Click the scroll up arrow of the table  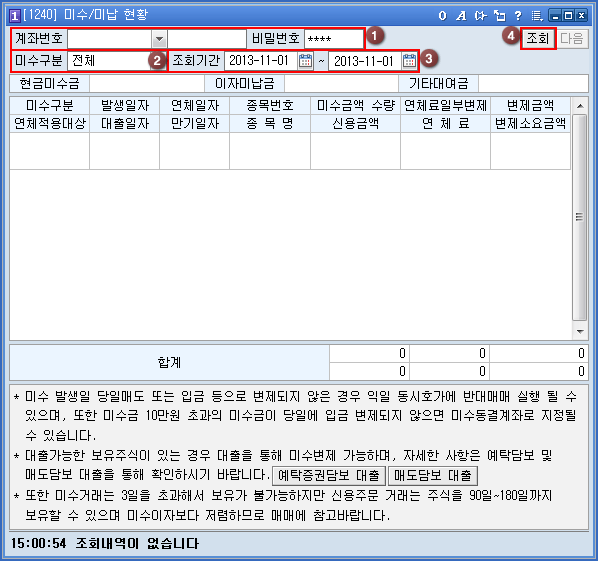click(x=580, y=106)
